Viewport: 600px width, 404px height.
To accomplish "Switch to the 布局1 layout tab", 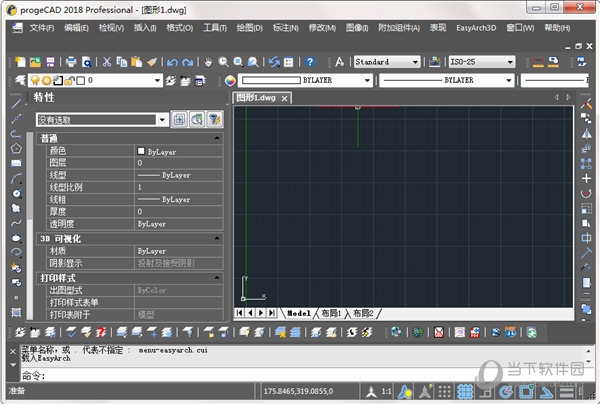I will (x=331, y=313).
